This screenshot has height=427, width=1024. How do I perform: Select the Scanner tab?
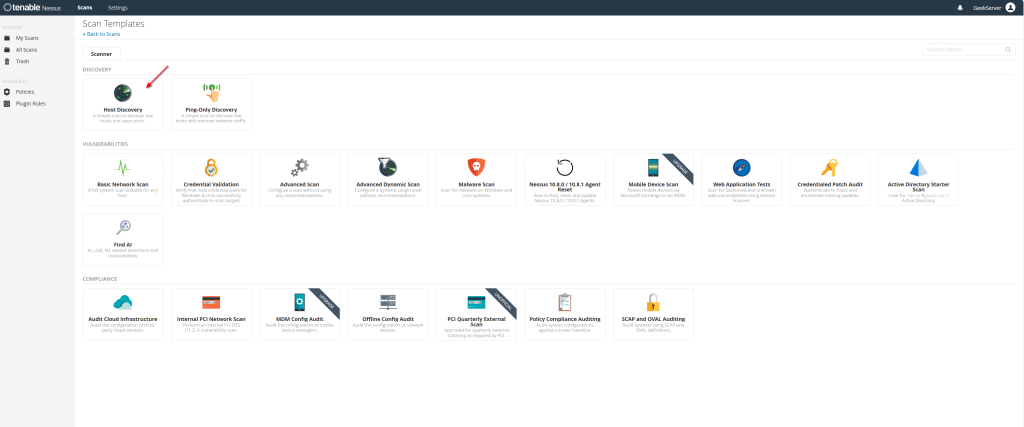(103, 54)
